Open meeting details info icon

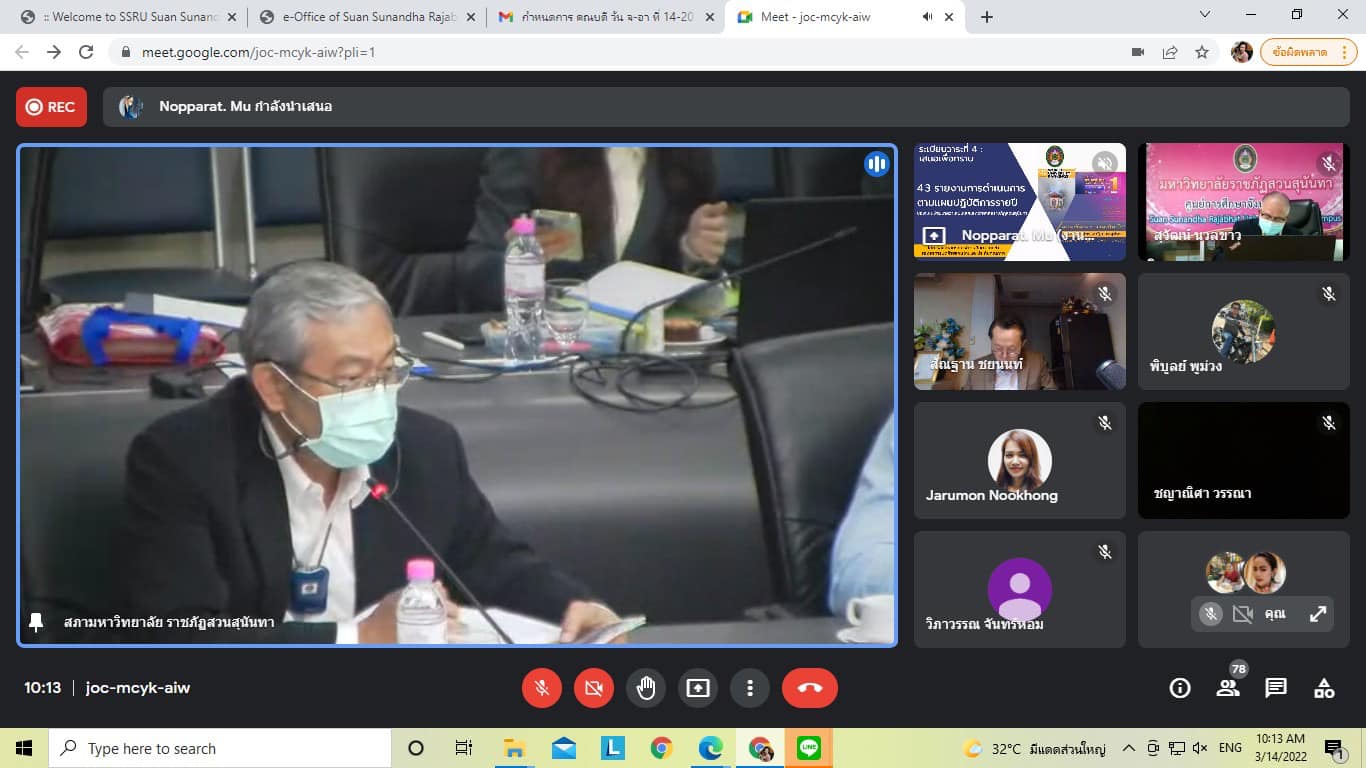pyautogui.click(x=1180, y=688)
